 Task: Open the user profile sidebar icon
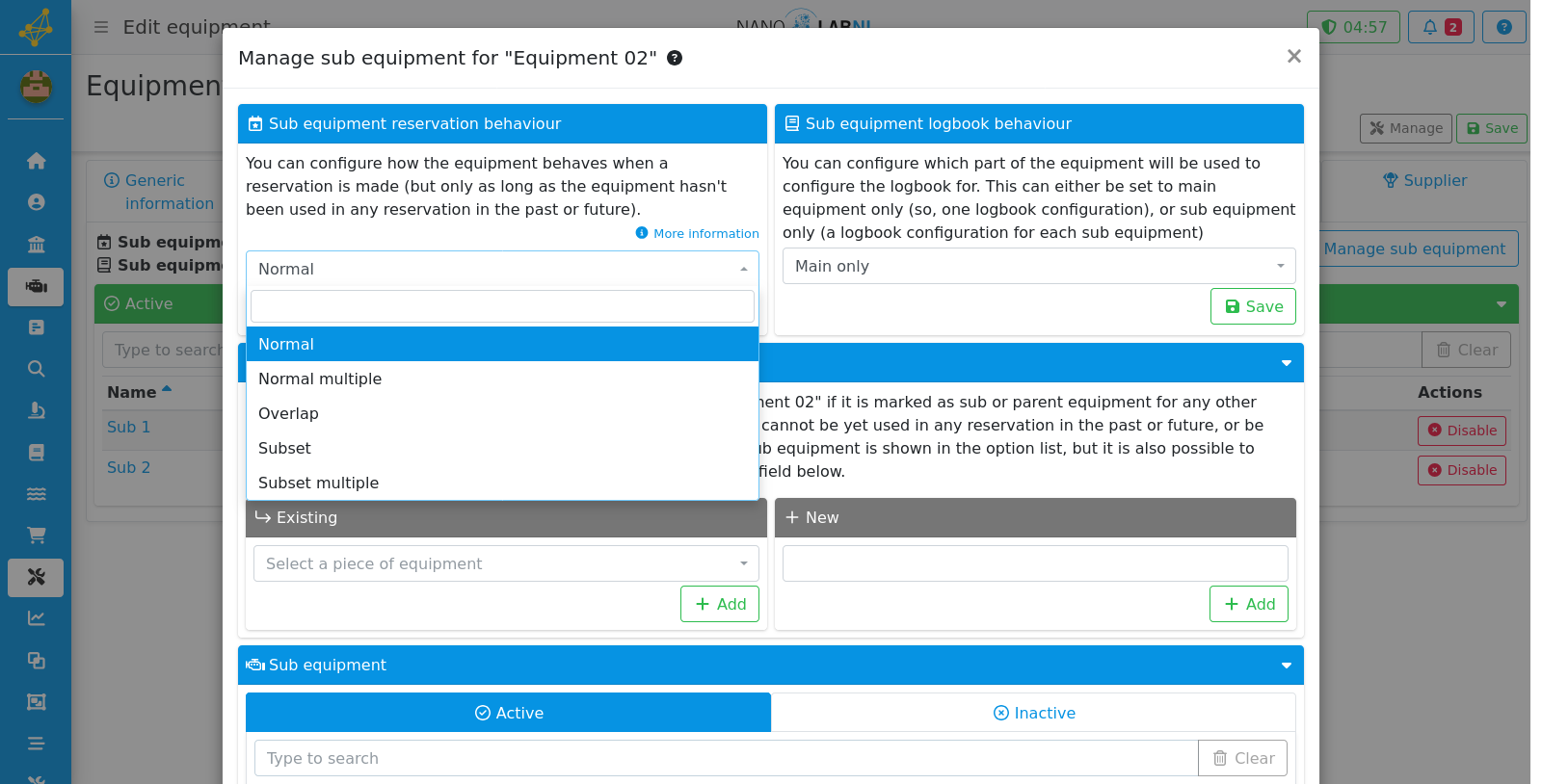(36, 202)
